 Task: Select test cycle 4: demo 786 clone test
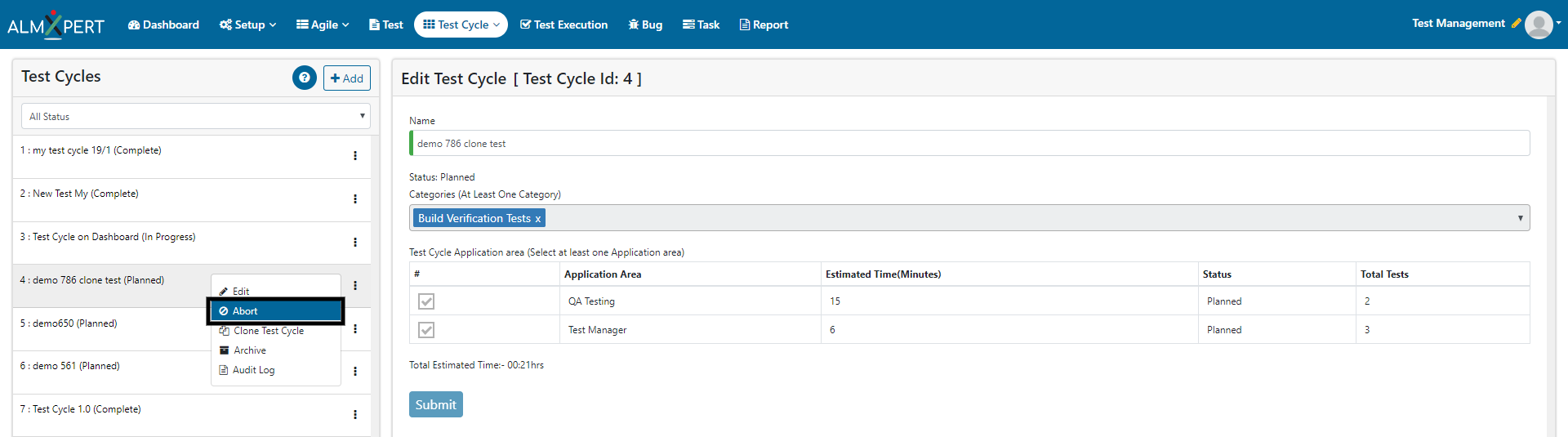92,280
